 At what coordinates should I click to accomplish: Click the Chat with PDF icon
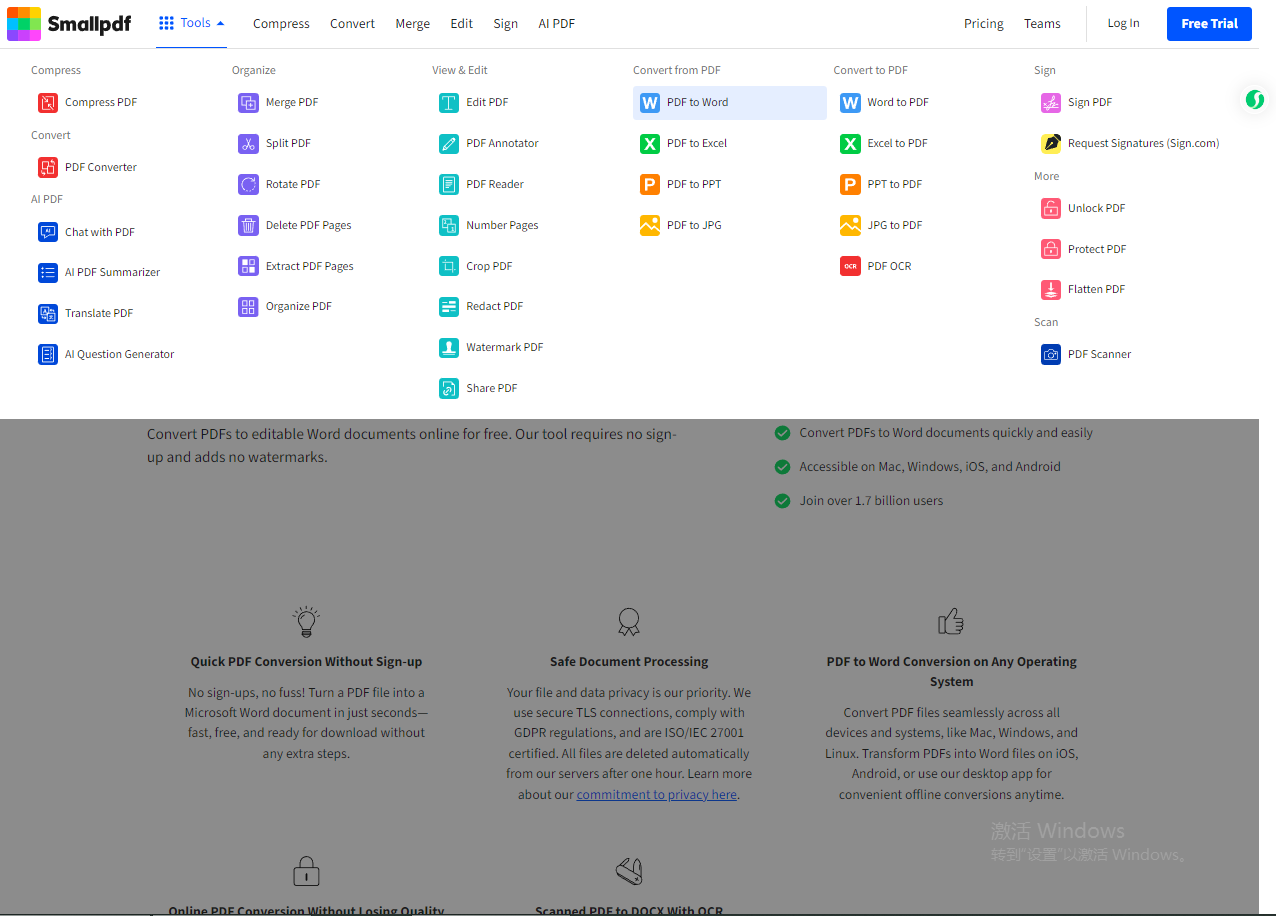pos(48,232)
